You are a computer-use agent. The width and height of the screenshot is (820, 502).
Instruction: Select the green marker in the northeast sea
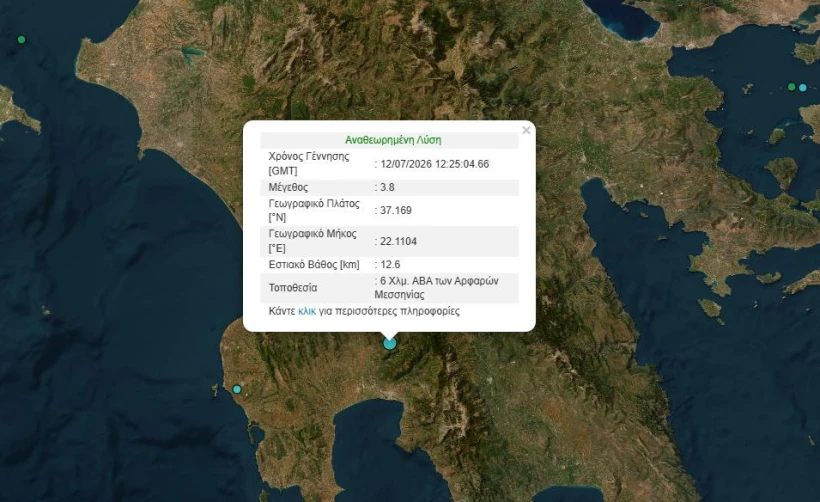tap(792, 87)
